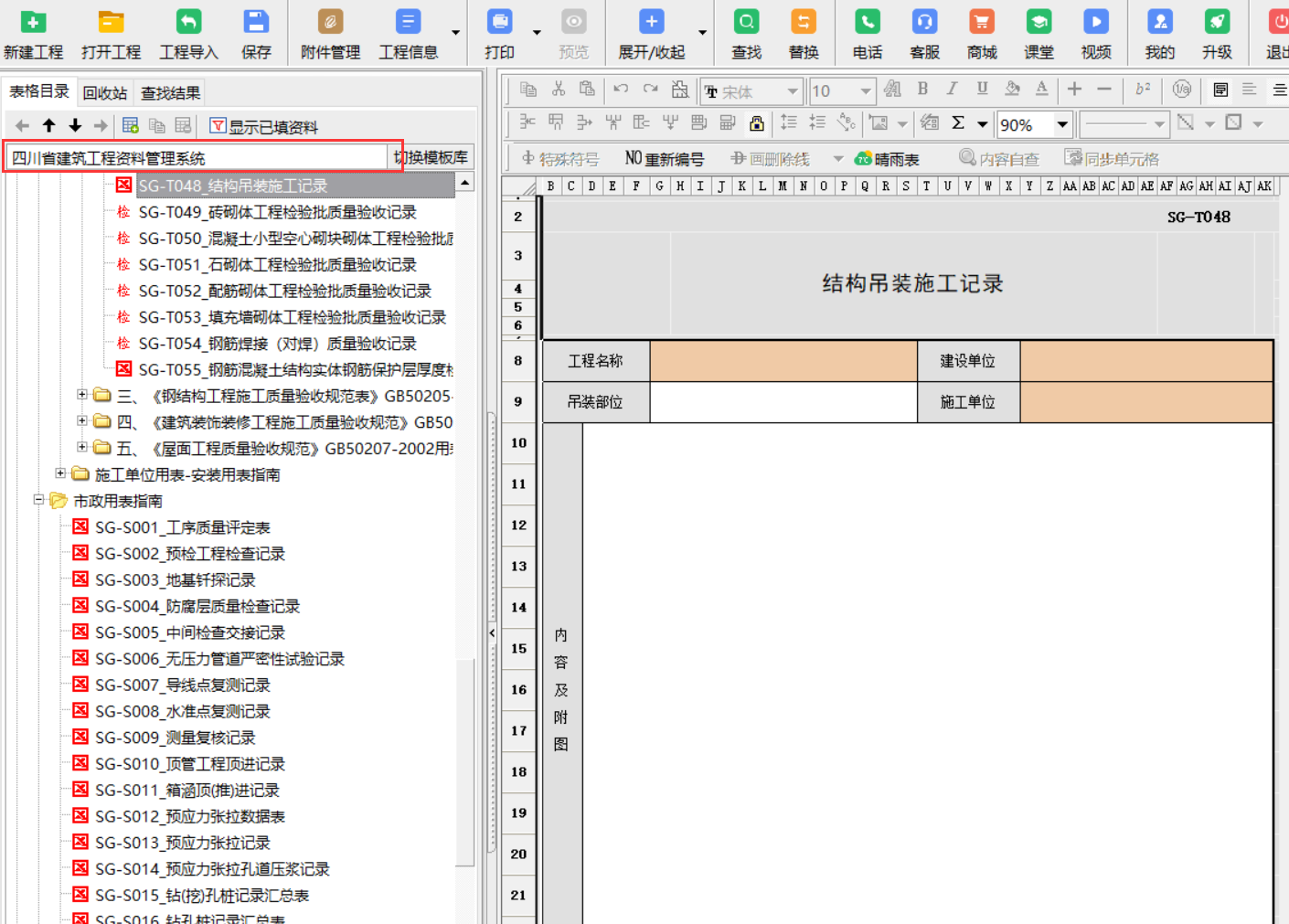The image size is (1289, 924).
Task: Click the 同步单元格 button
Action: [x=1112, y=159]
